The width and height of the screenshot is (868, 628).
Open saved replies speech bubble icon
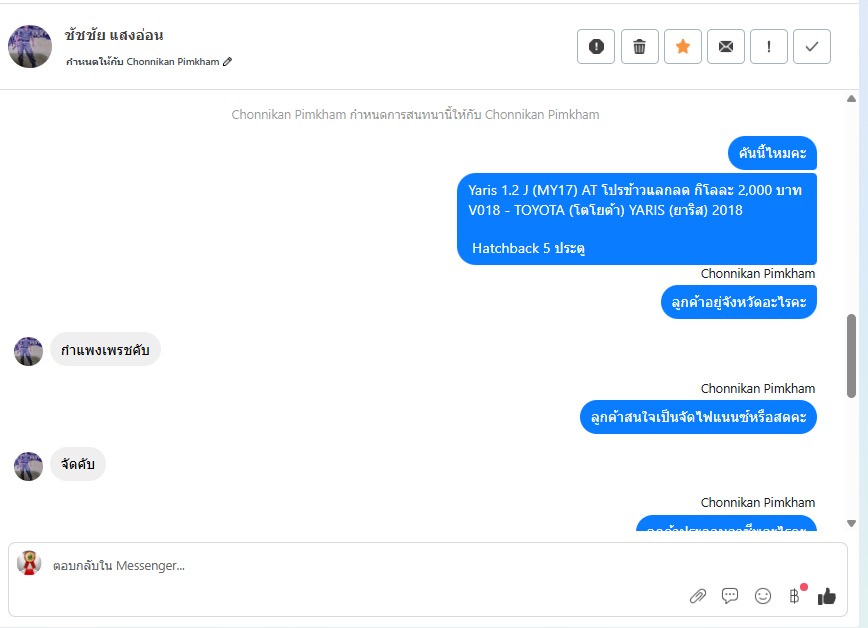coord(730,596)
